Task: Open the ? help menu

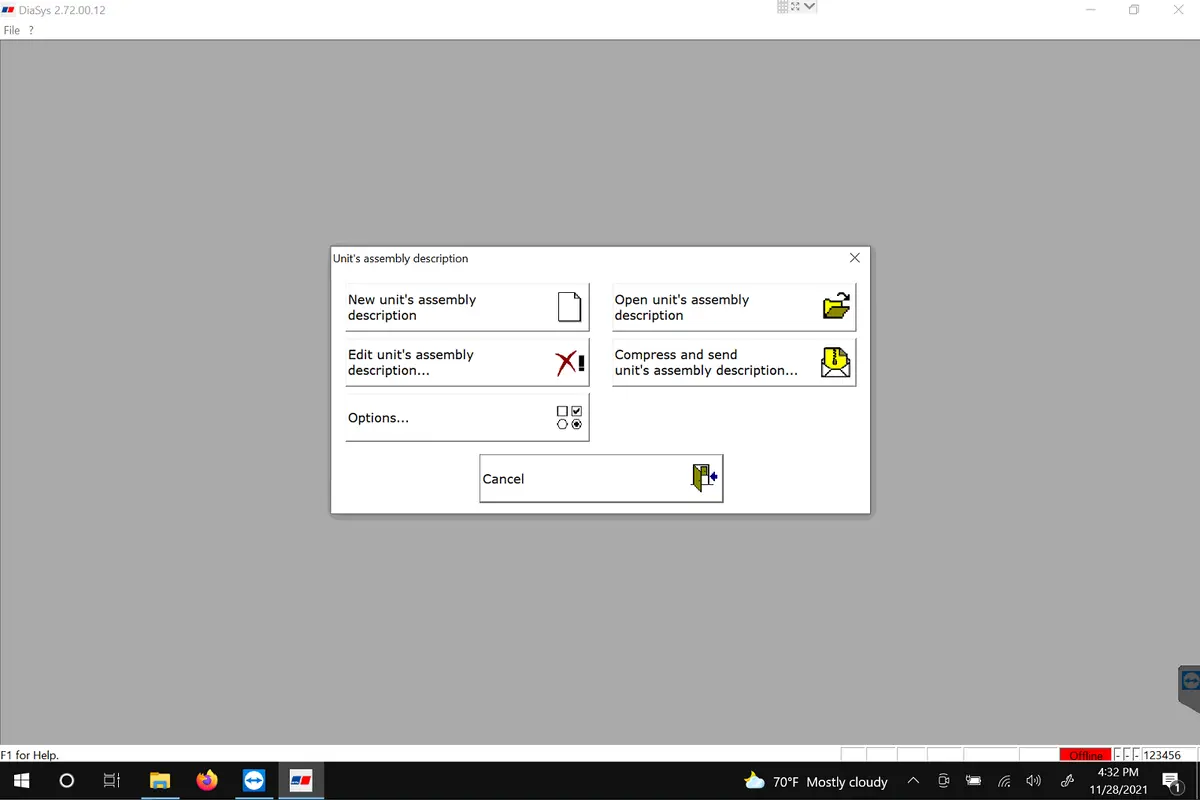Action: coord(31,30)
